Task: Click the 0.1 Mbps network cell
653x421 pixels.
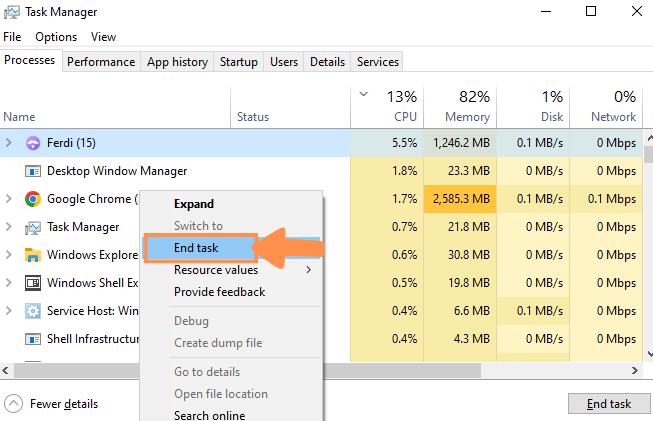Action: point(606,199)
